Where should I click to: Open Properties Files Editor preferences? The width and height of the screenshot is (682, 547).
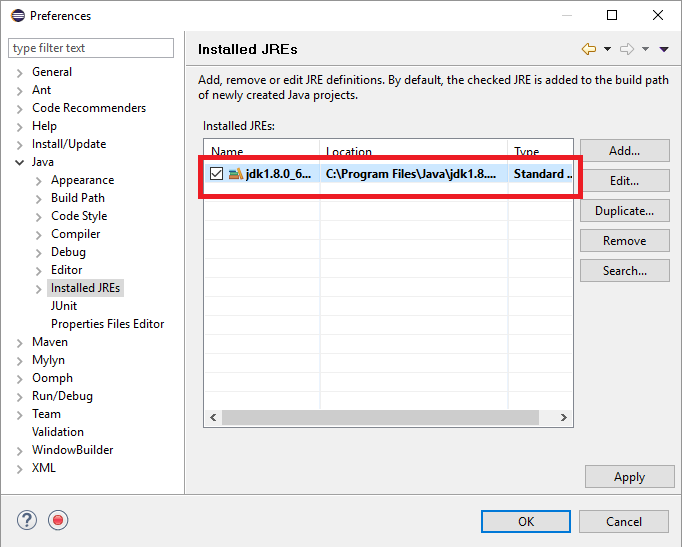107,324
